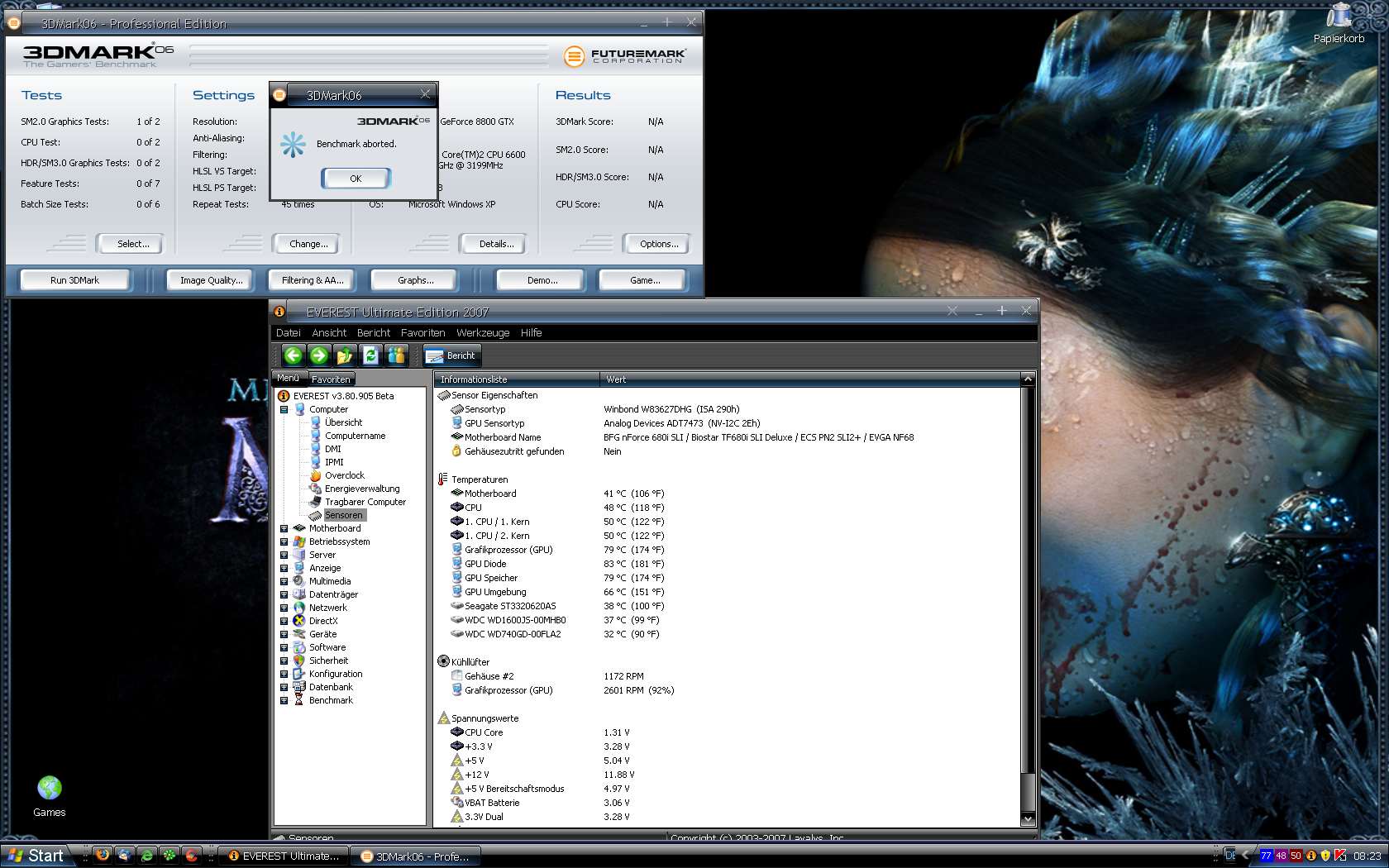Open Image Quality settings in 3DMark06
Image resolution: width=1389 pixels, height=868 pixels.
tap(212, 280)
